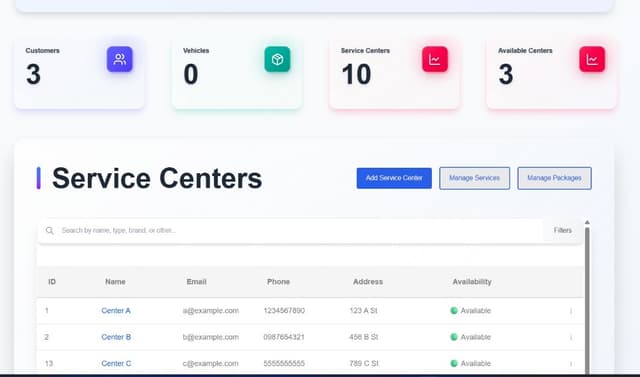640x377 pixels.
Task: Open Manage Packages
Action: (x=554, y=178)
